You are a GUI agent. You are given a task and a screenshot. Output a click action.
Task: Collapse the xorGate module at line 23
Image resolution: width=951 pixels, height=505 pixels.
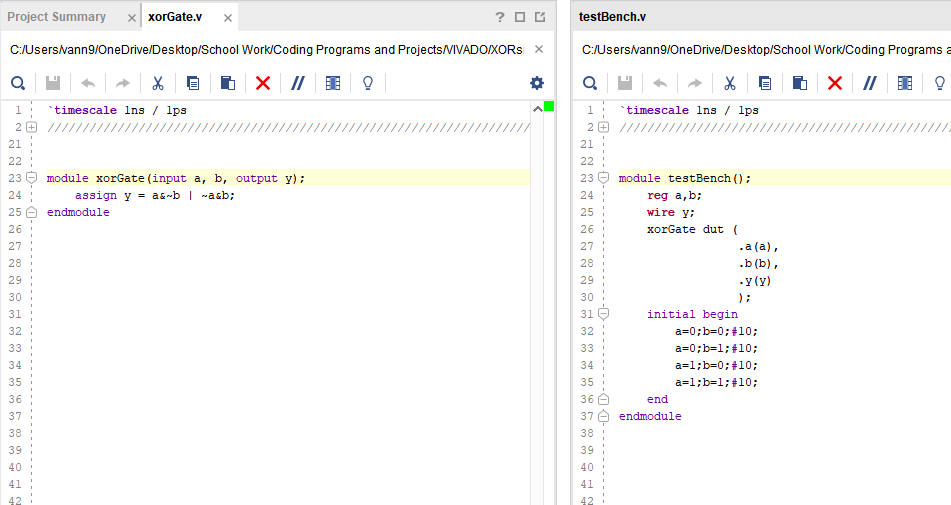[32, 178]
